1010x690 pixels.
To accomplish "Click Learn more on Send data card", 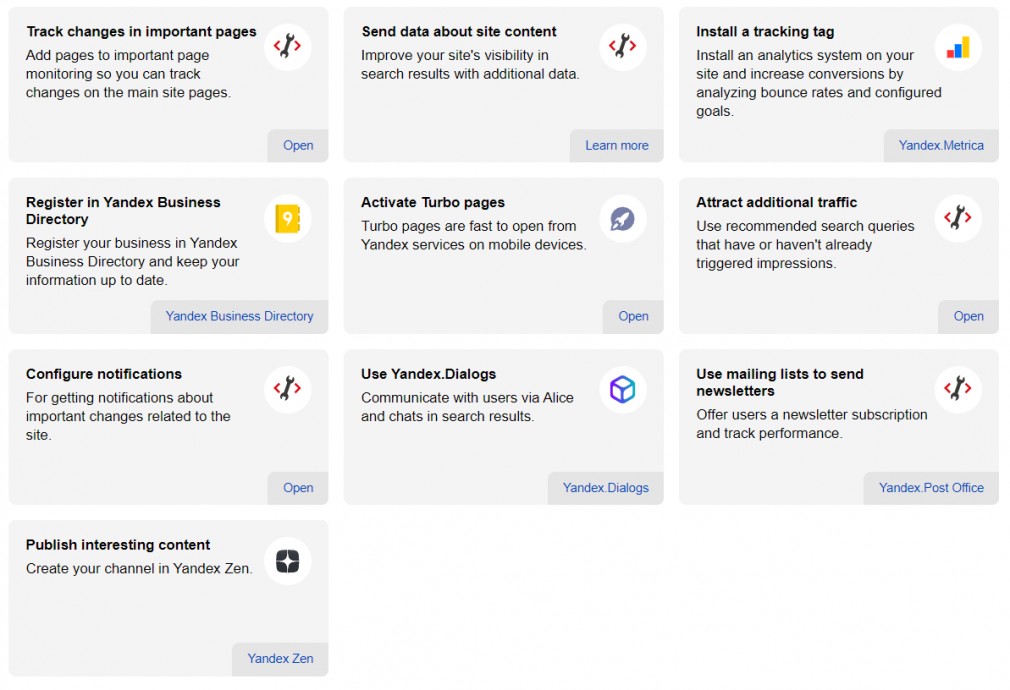I will tap(616, 146).
